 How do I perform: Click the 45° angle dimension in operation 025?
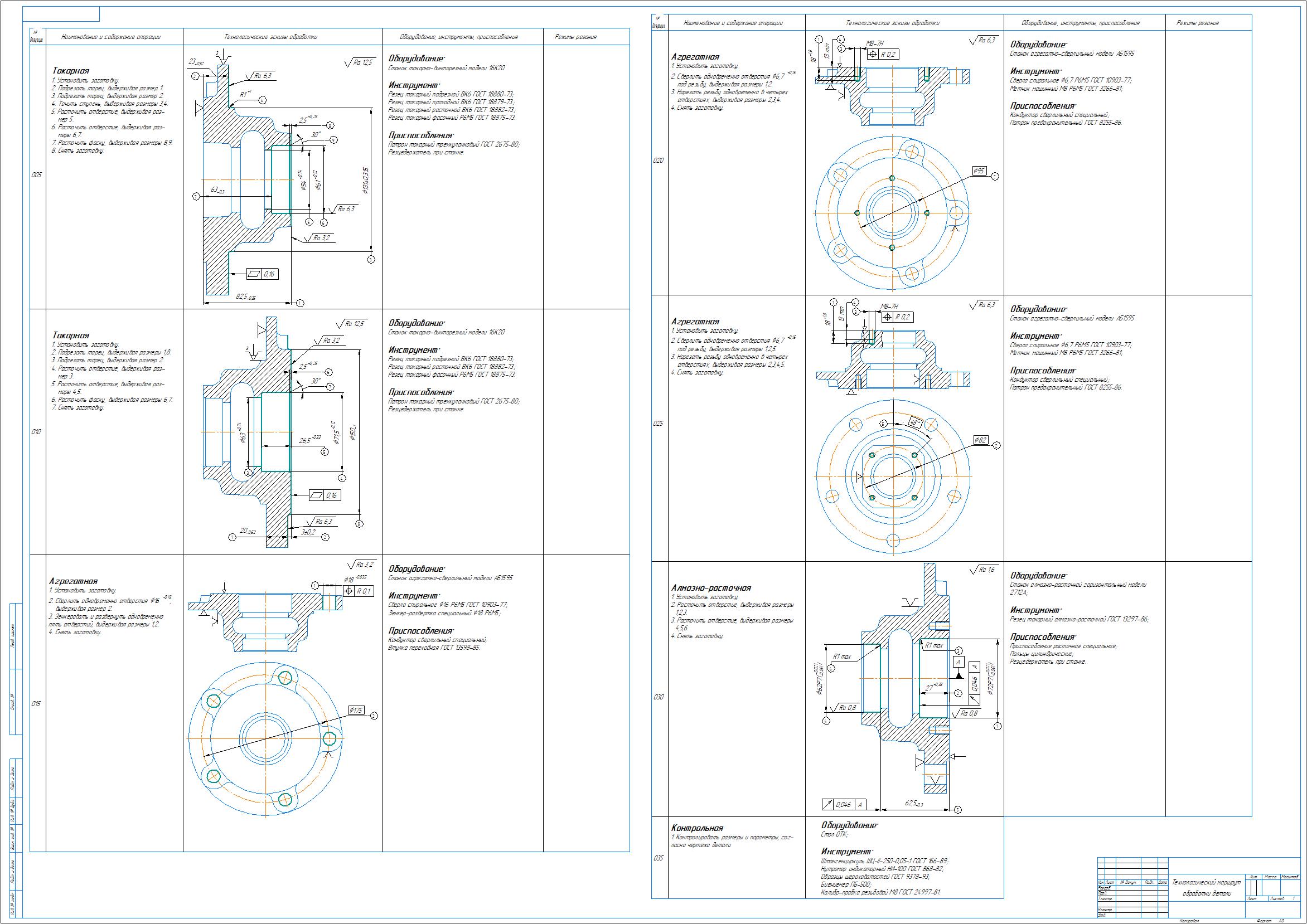pos(915,422)
